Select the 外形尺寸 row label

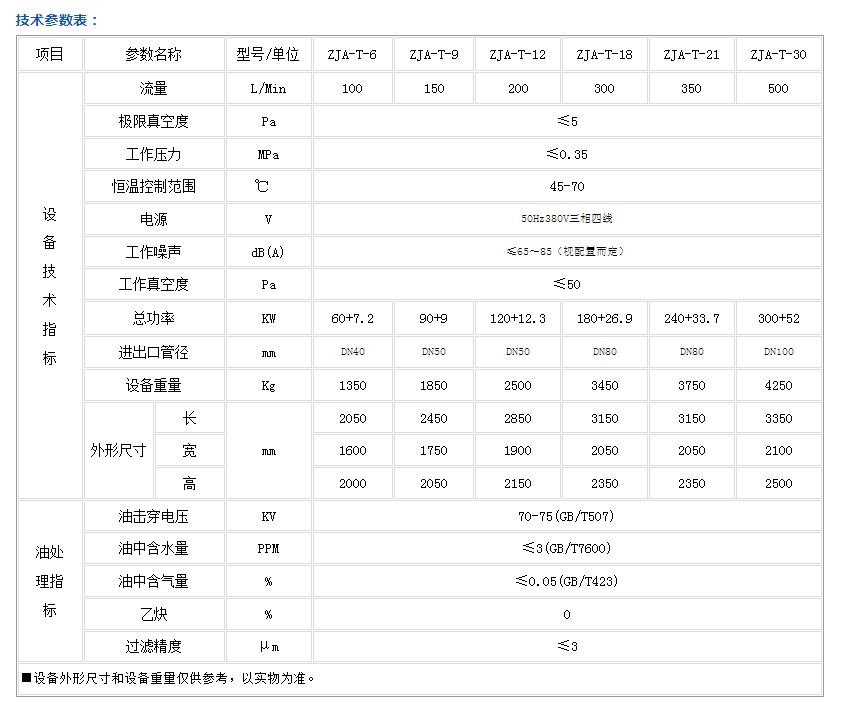click(119, 451)
